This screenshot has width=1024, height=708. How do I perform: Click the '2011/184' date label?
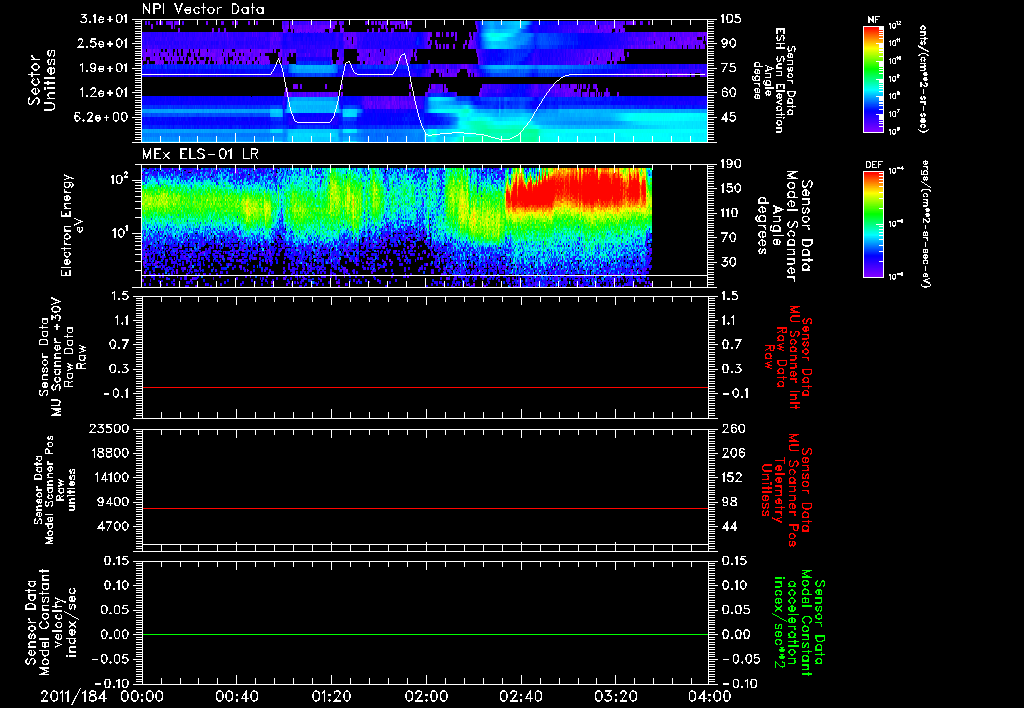click(74, 696)
